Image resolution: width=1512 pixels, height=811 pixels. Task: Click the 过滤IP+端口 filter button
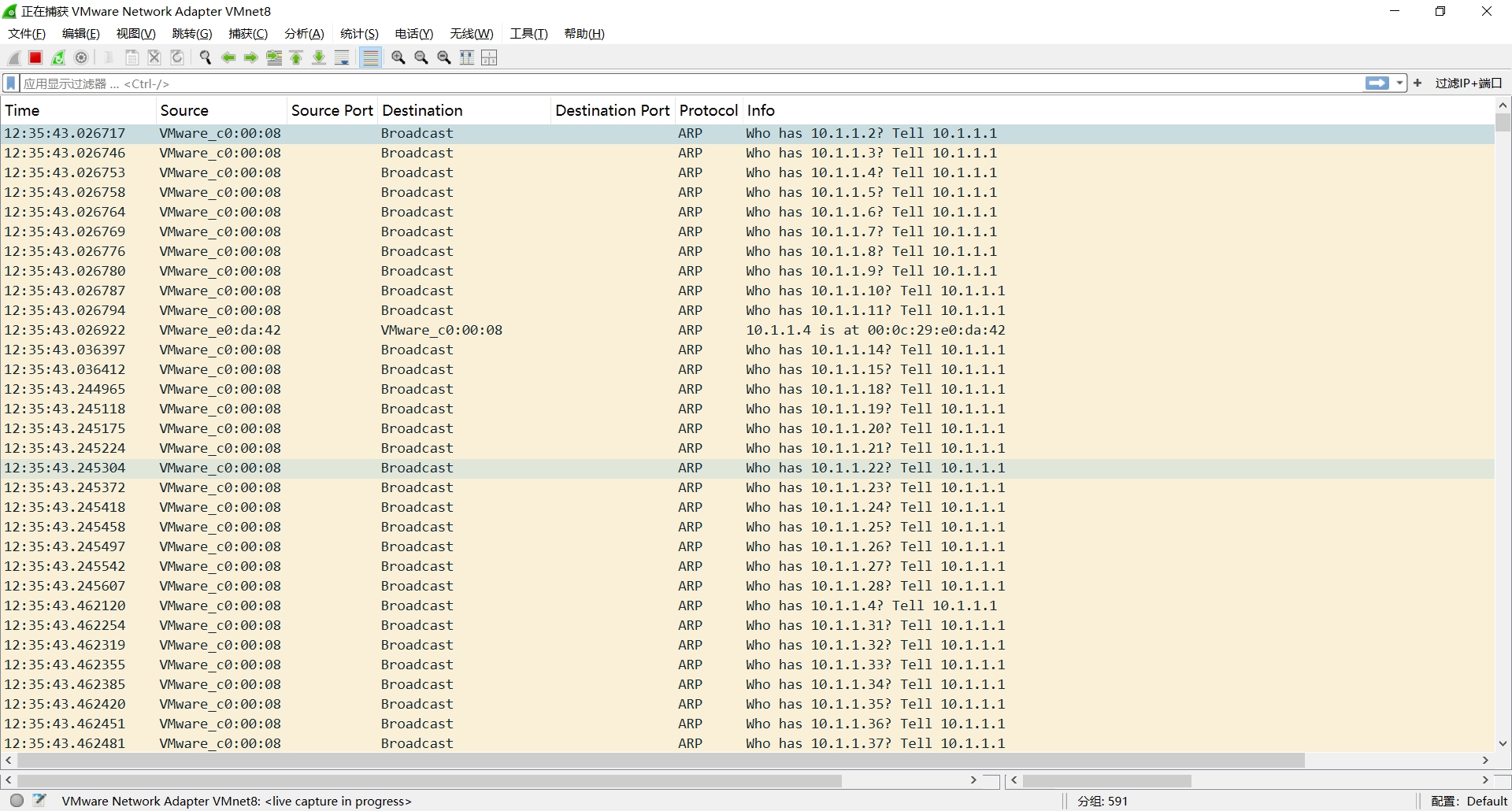(x=1469, y=83)
